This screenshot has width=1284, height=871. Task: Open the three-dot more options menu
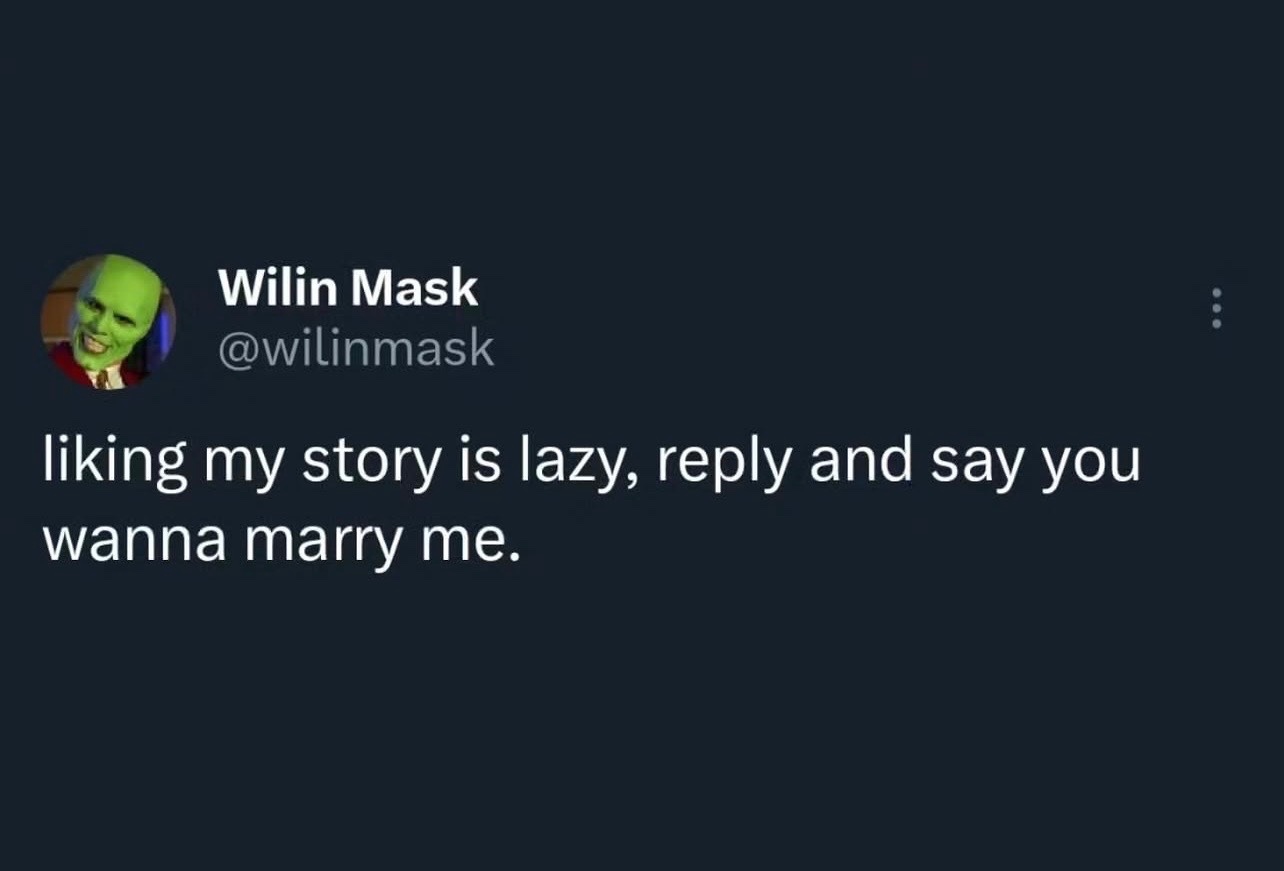click(1217, 309)
